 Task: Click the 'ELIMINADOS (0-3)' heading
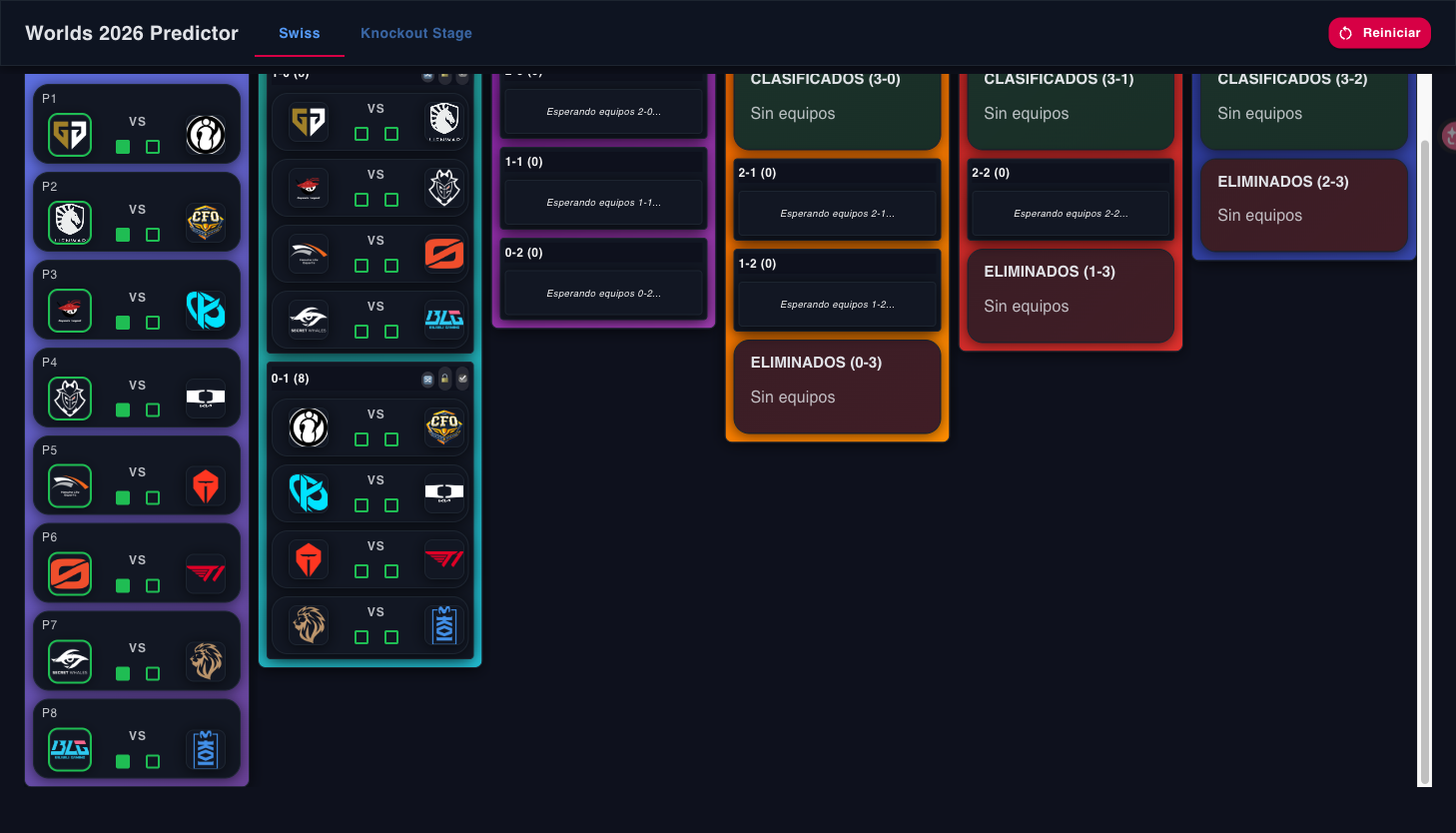[x=816, y=363]
